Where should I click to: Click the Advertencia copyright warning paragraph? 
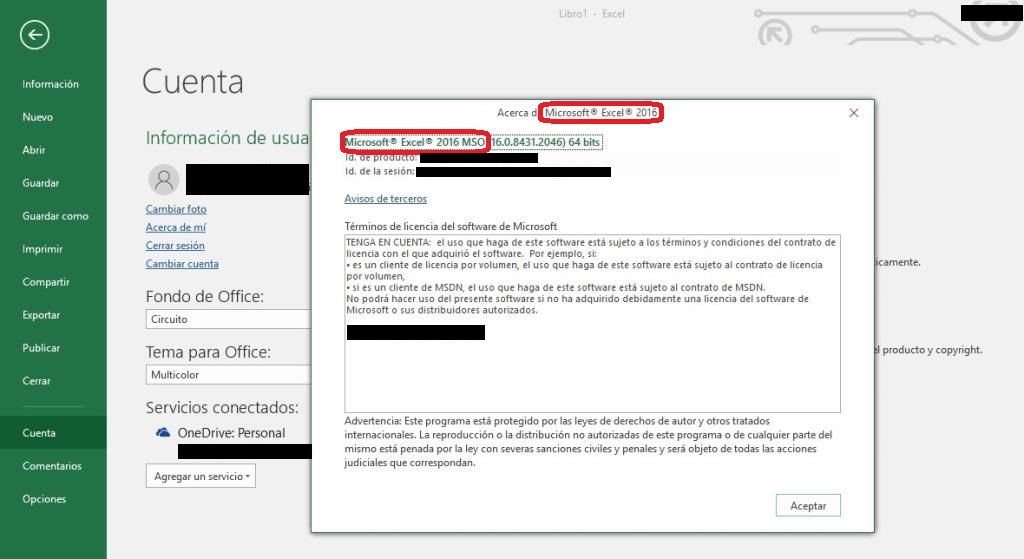(x=588, y=442)
